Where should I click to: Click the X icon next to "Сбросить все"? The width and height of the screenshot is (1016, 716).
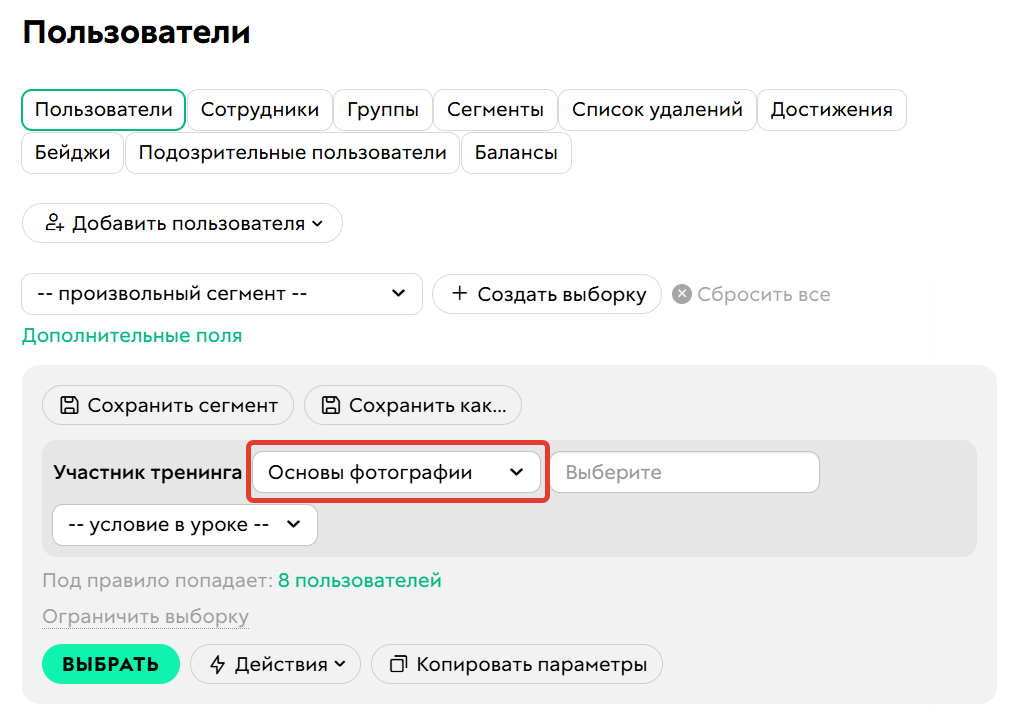click(x=682, y=294)
